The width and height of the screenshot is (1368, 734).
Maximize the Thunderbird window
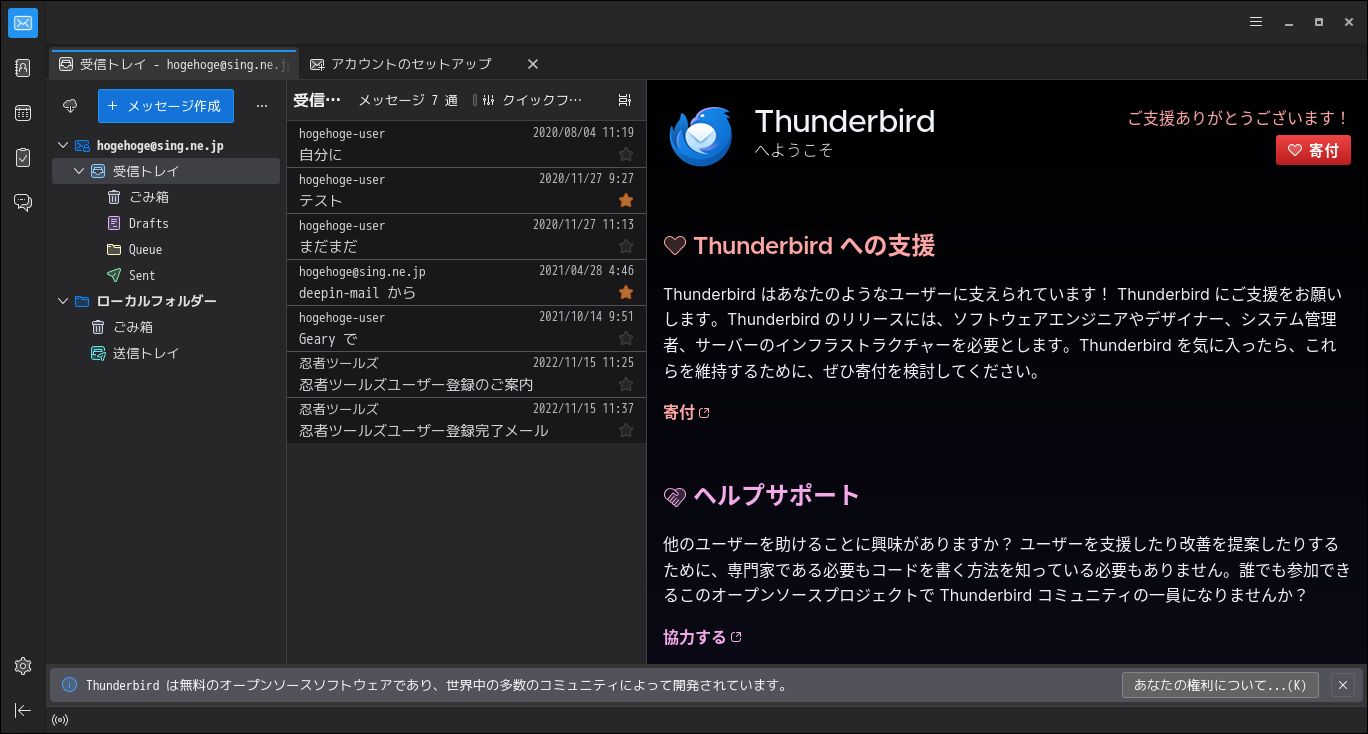[x=1319, y=22]
